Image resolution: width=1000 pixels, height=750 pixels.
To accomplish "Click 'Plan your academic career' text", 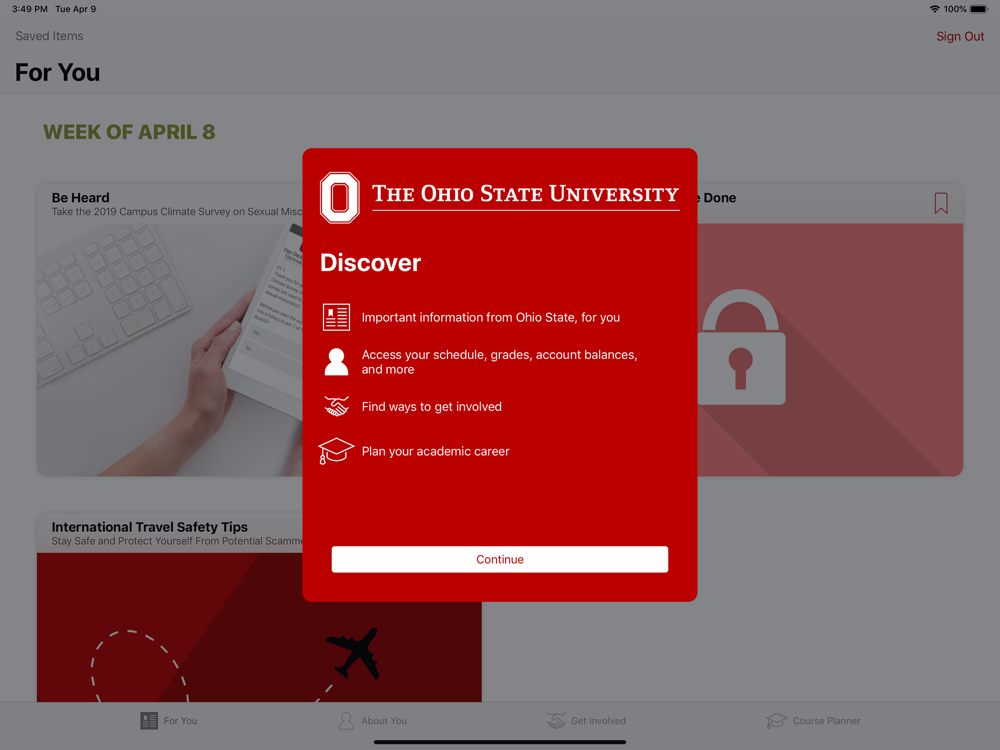I will click(x=436, y=452).
